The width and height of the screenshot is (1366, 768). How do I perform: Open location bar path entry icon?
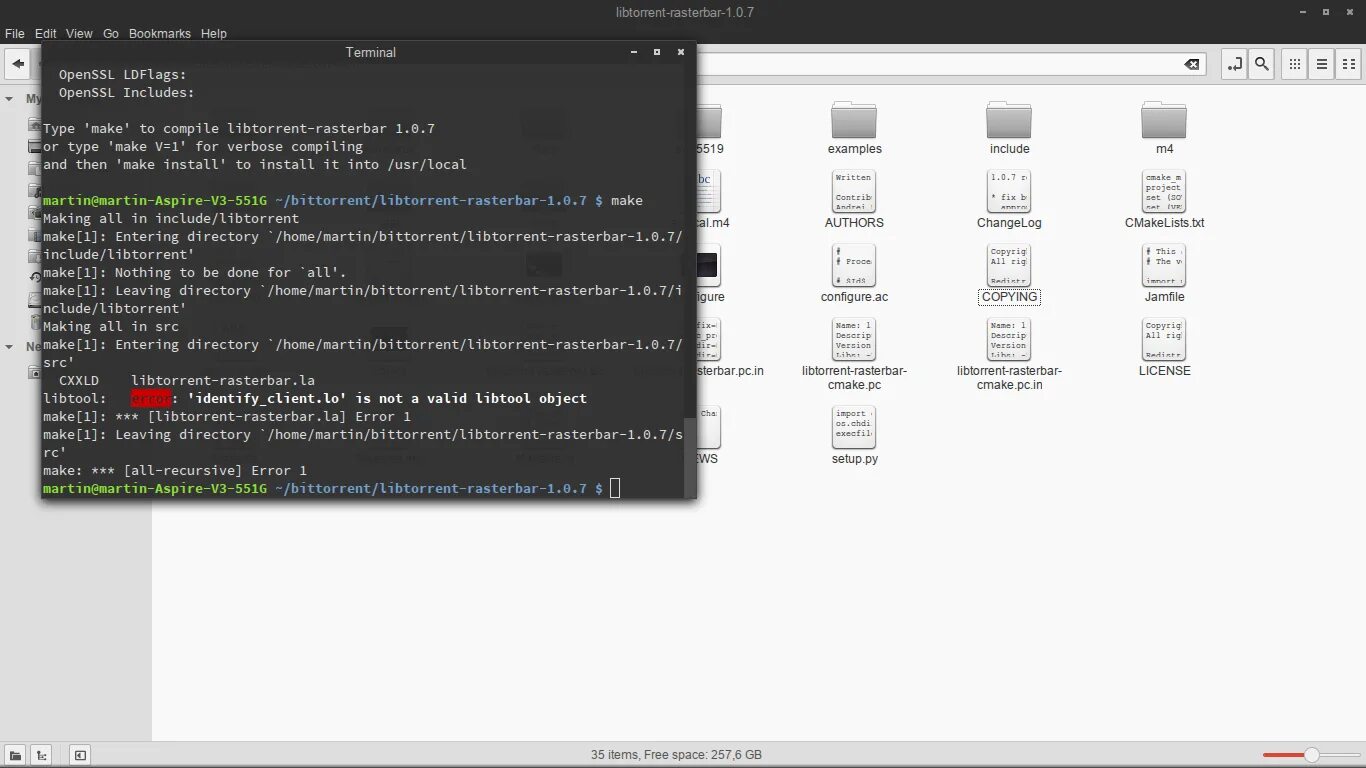tap(1233, 63)
